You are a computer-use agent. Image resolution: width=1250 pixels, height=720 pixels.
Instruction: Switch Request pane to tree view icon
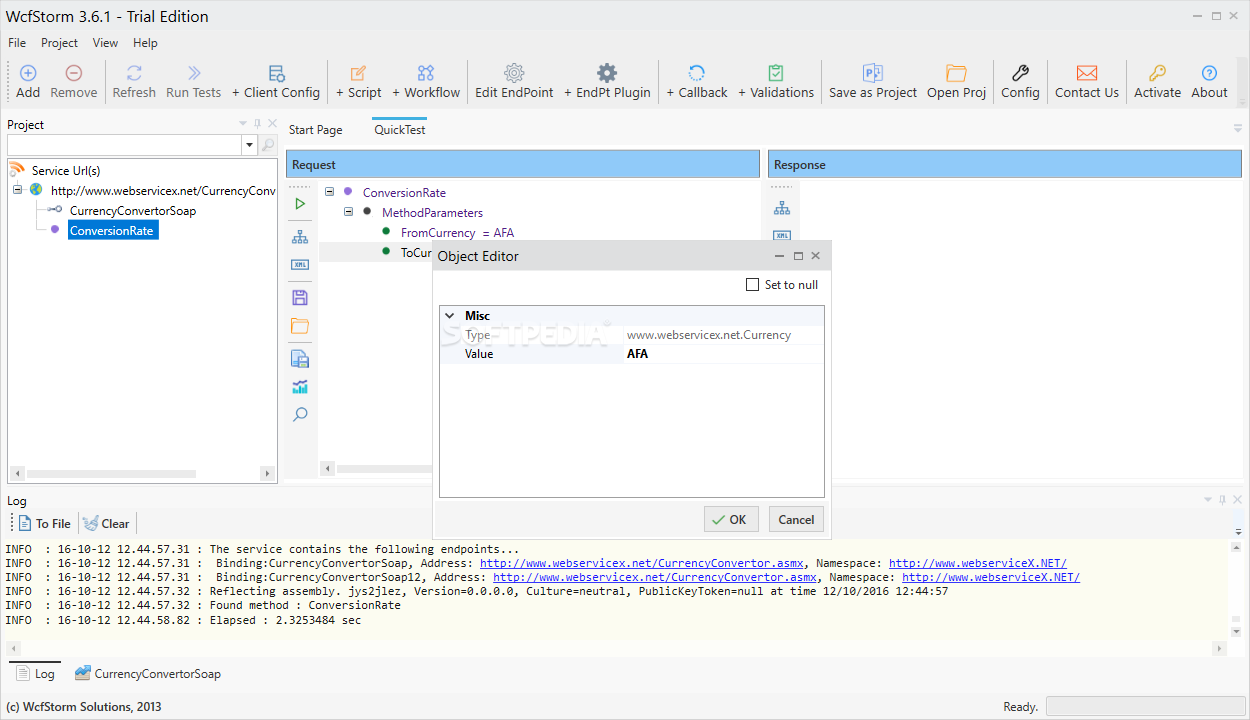[x=300, y=237]
